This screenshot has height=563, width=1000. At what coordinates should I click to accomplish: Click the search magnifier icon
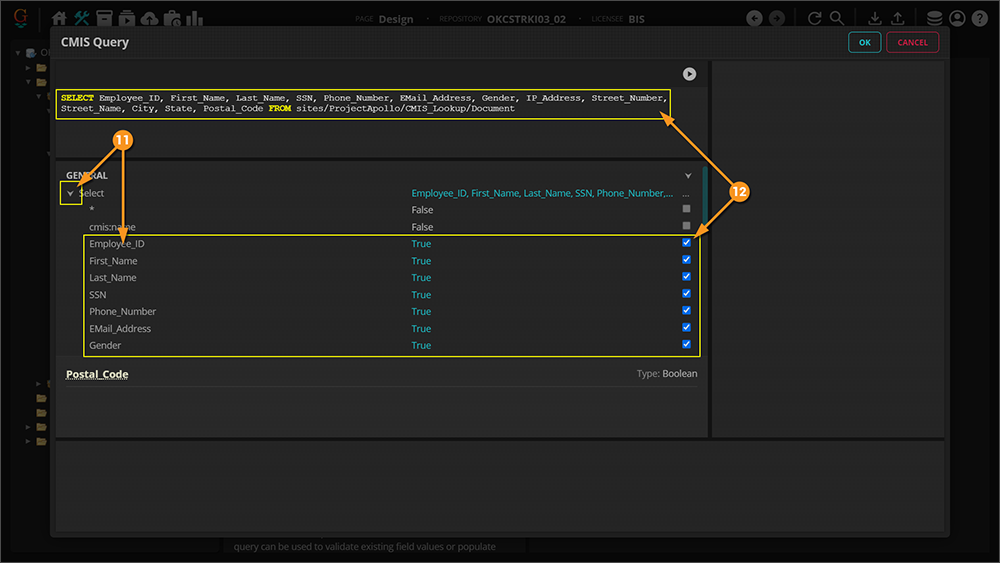tap(837, 19)
